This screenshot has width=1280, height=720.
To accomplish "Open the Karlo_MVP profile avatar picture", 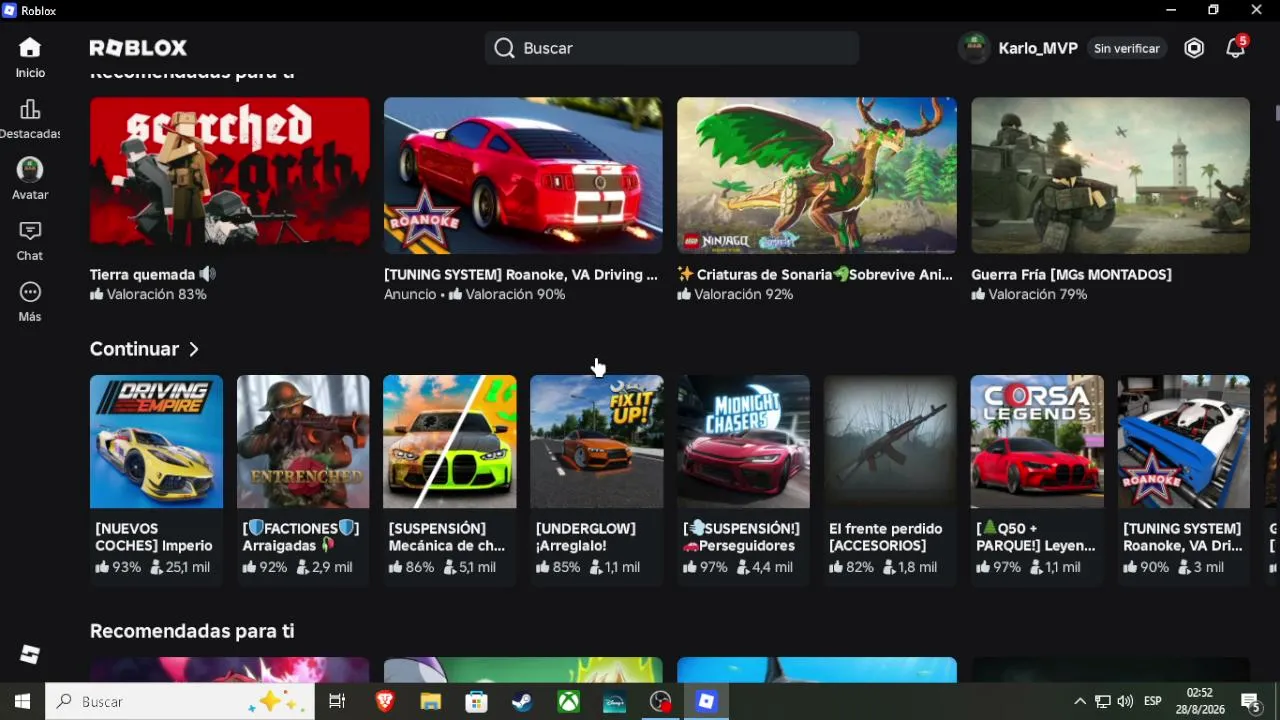I will coord(974,48).
